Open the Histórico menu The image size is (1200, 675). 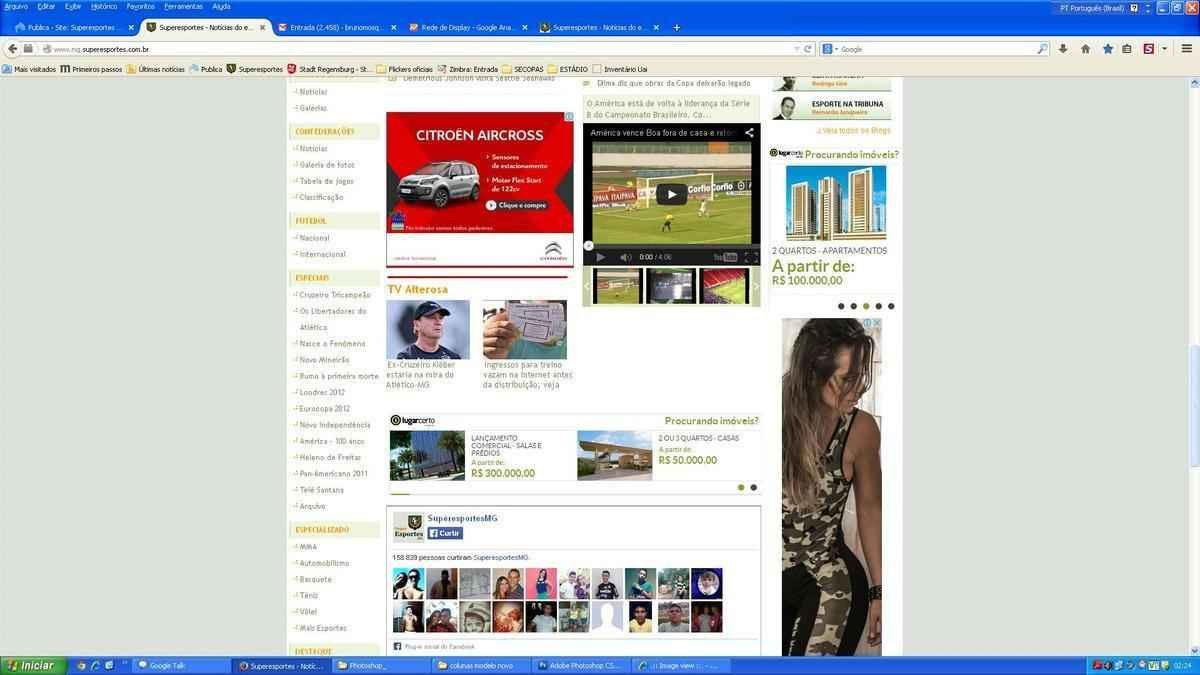click(x=104, y=6)
